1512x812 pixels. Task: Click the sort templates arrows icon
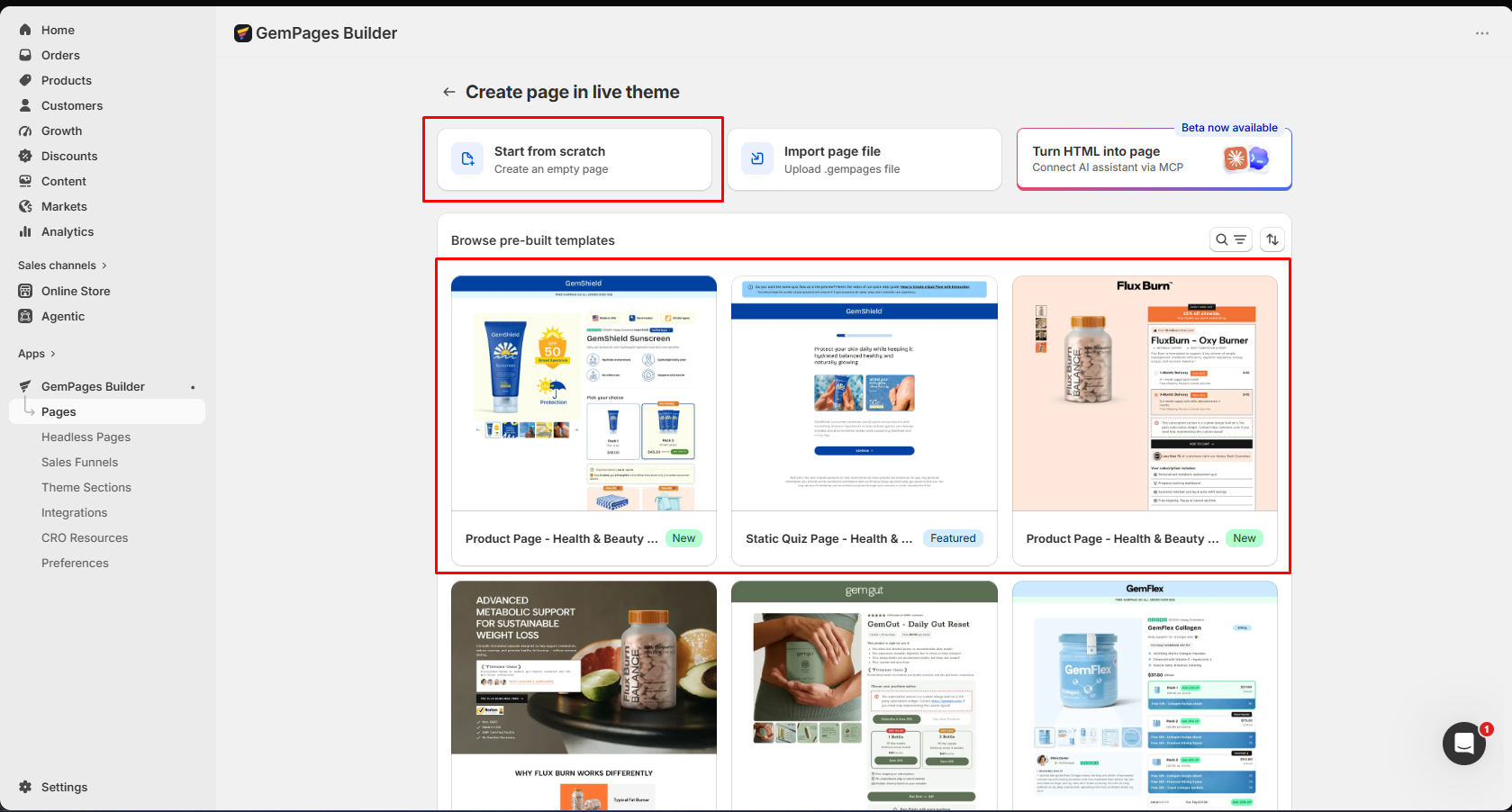(x=1272, y=239)
